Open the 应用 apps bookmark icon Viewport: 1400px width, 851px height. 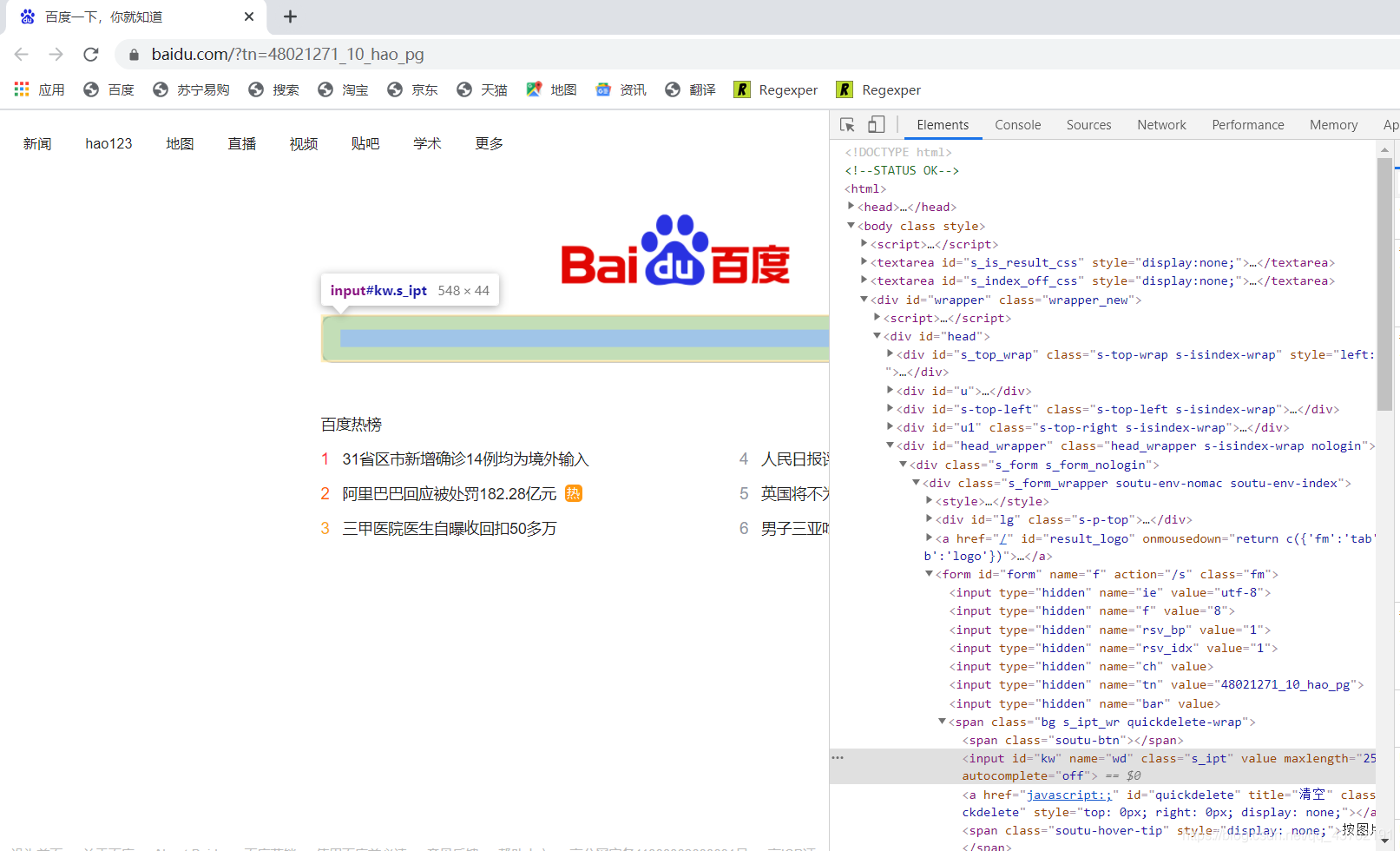click(x=40, y=89)
